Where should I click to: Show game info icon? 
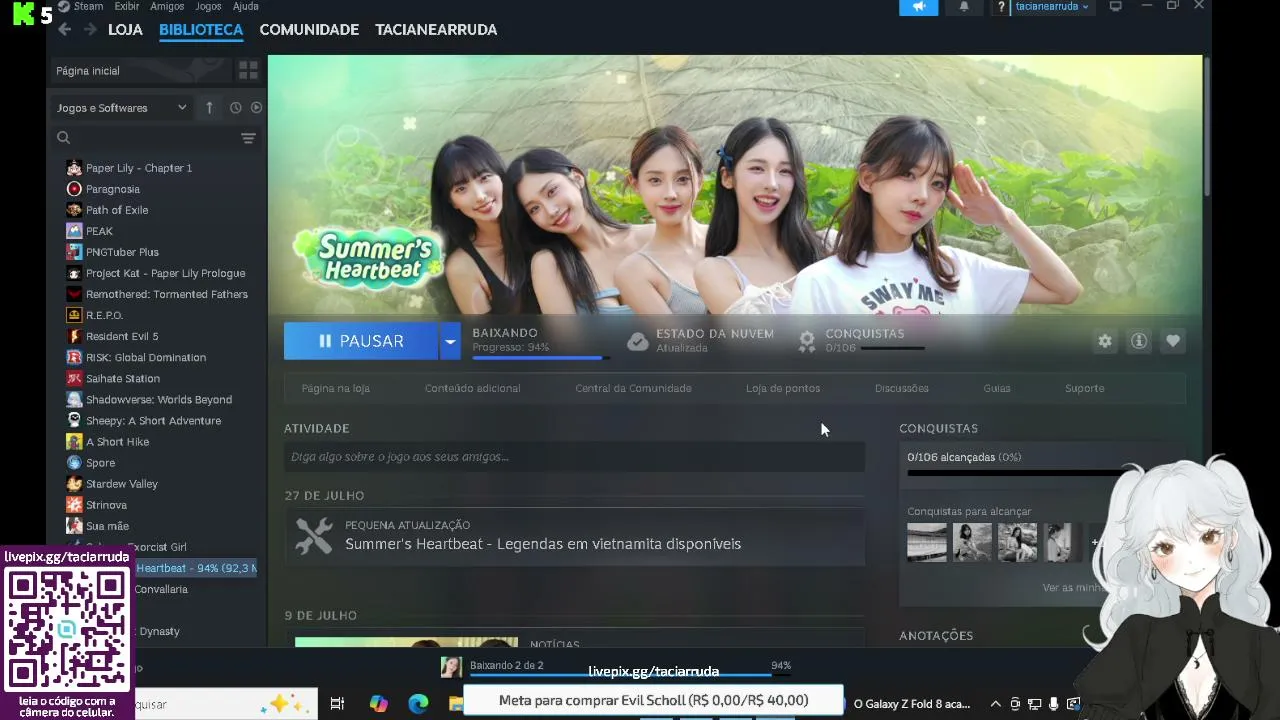(x=1139, y=341)
